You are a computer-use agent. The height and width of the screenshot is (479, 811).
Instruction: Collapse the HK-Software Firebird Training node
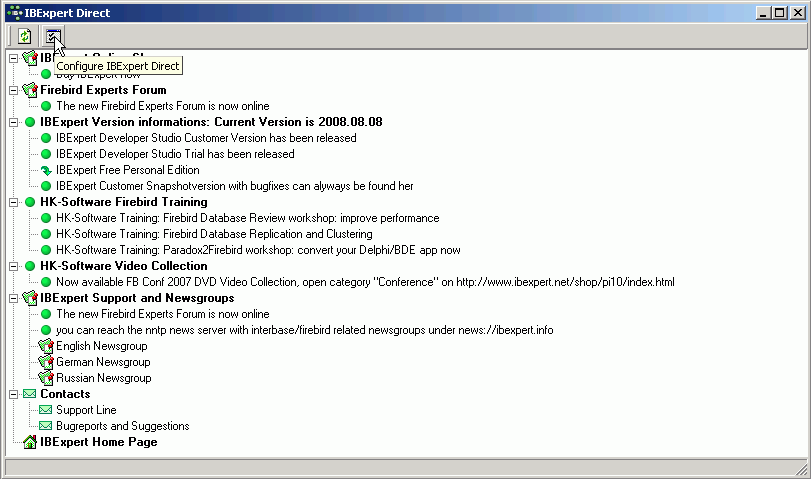click(13, 202)
